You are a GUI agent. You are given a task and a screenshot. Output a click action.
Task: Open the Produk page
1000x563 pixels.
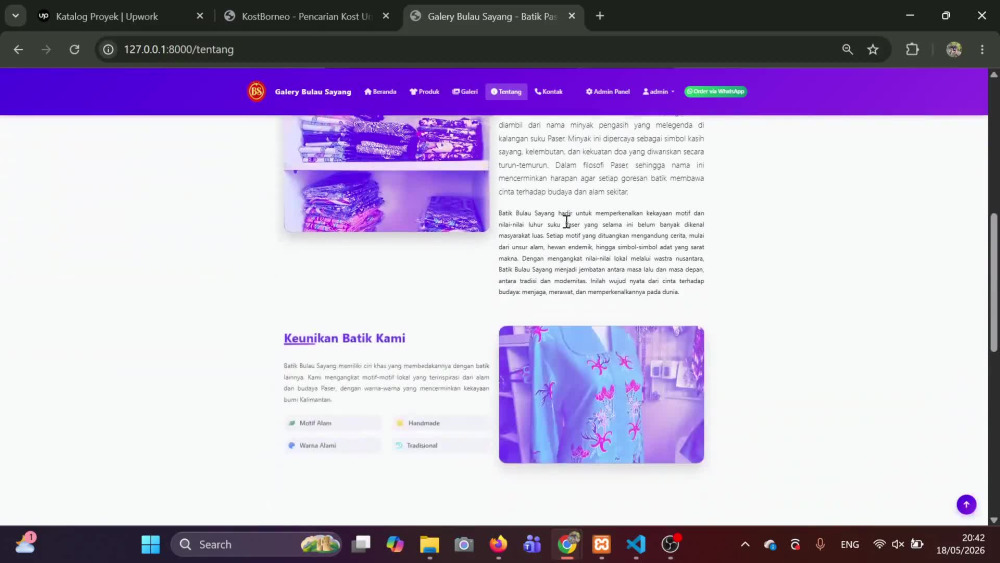(x=425, y=92)
